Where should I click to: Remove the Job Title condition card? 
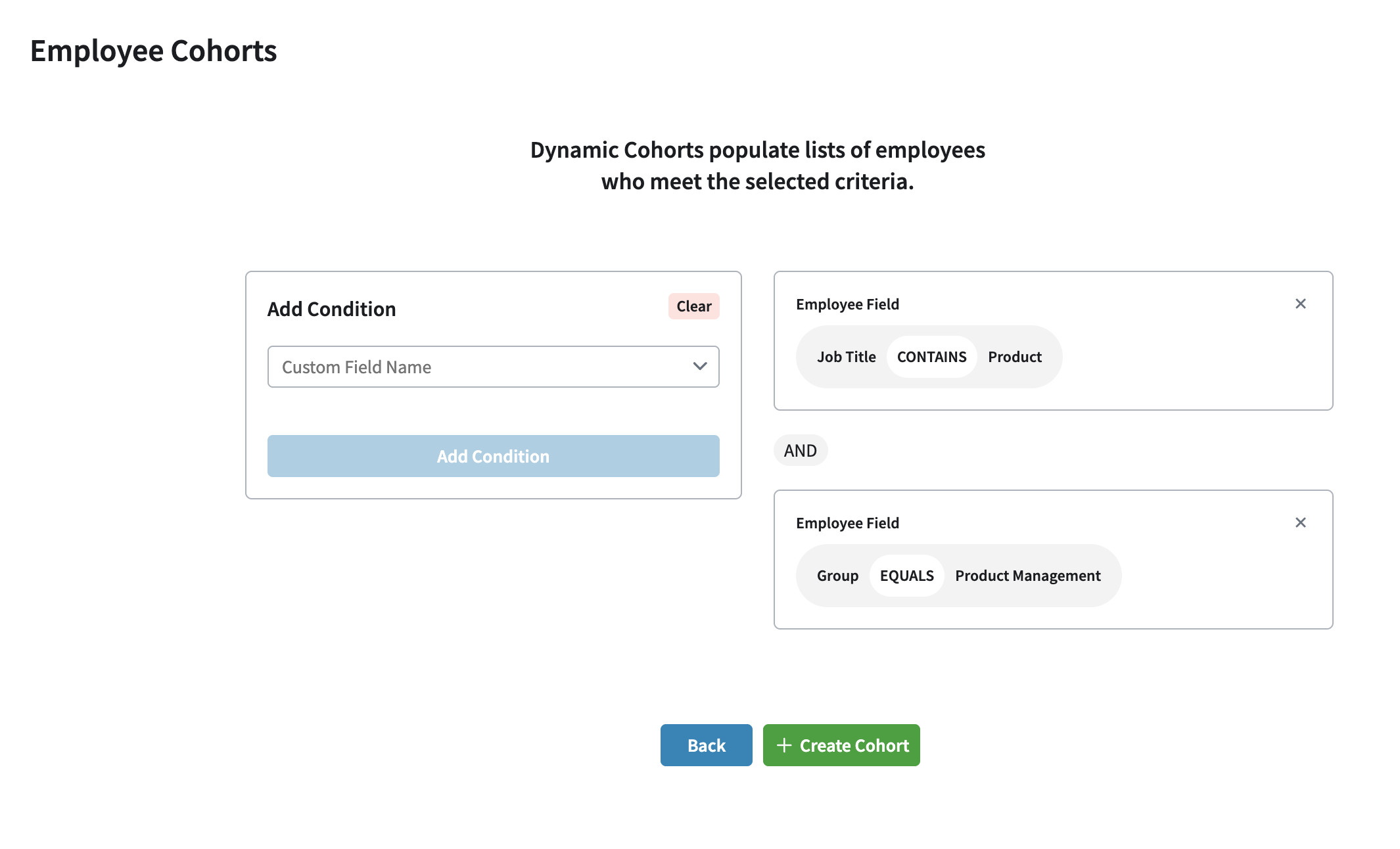point(1300,304)
